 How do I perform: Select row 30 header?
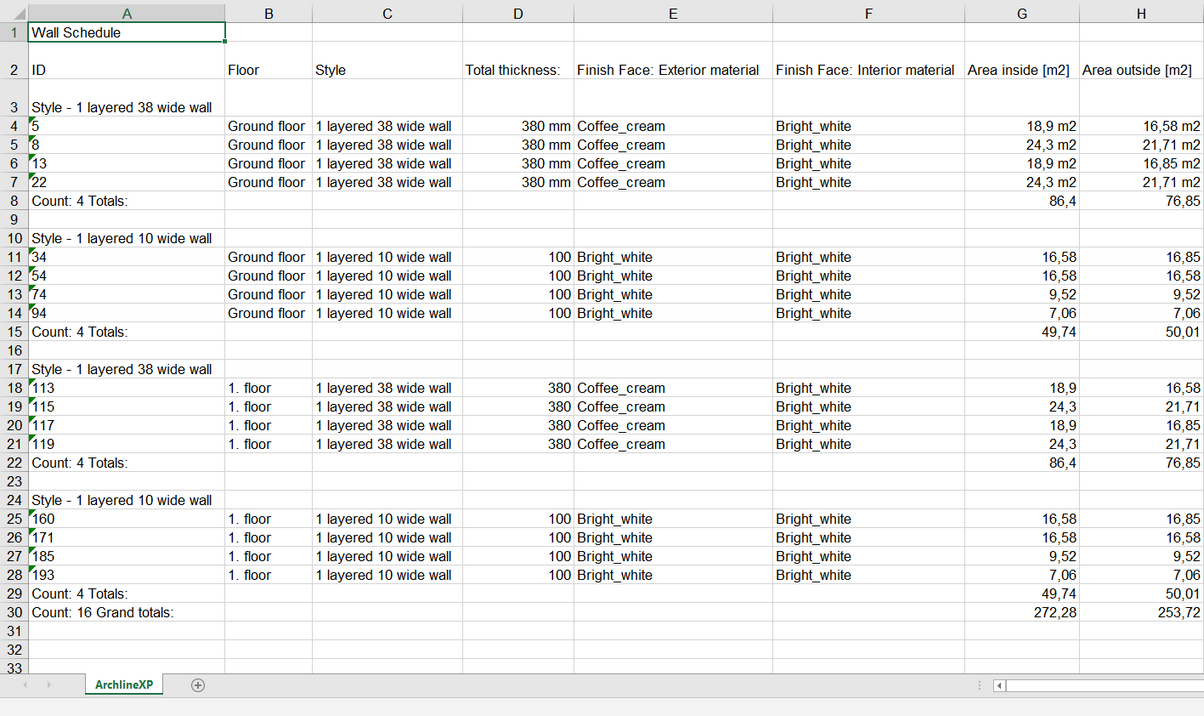point(14,612)
